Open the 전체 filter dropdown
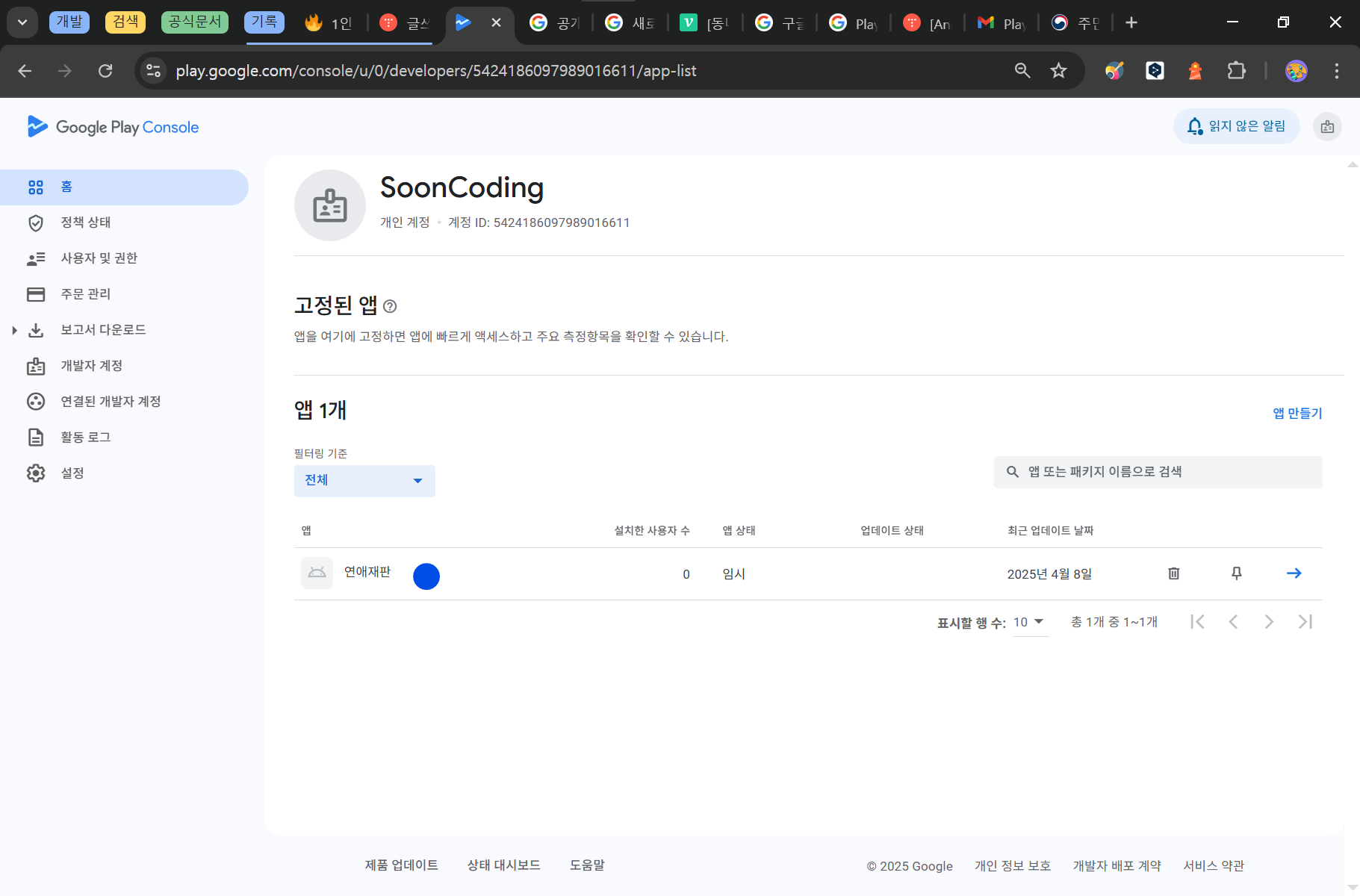Screen dimensions: 1360x896 pyautogui.click(x=364, y=480)
